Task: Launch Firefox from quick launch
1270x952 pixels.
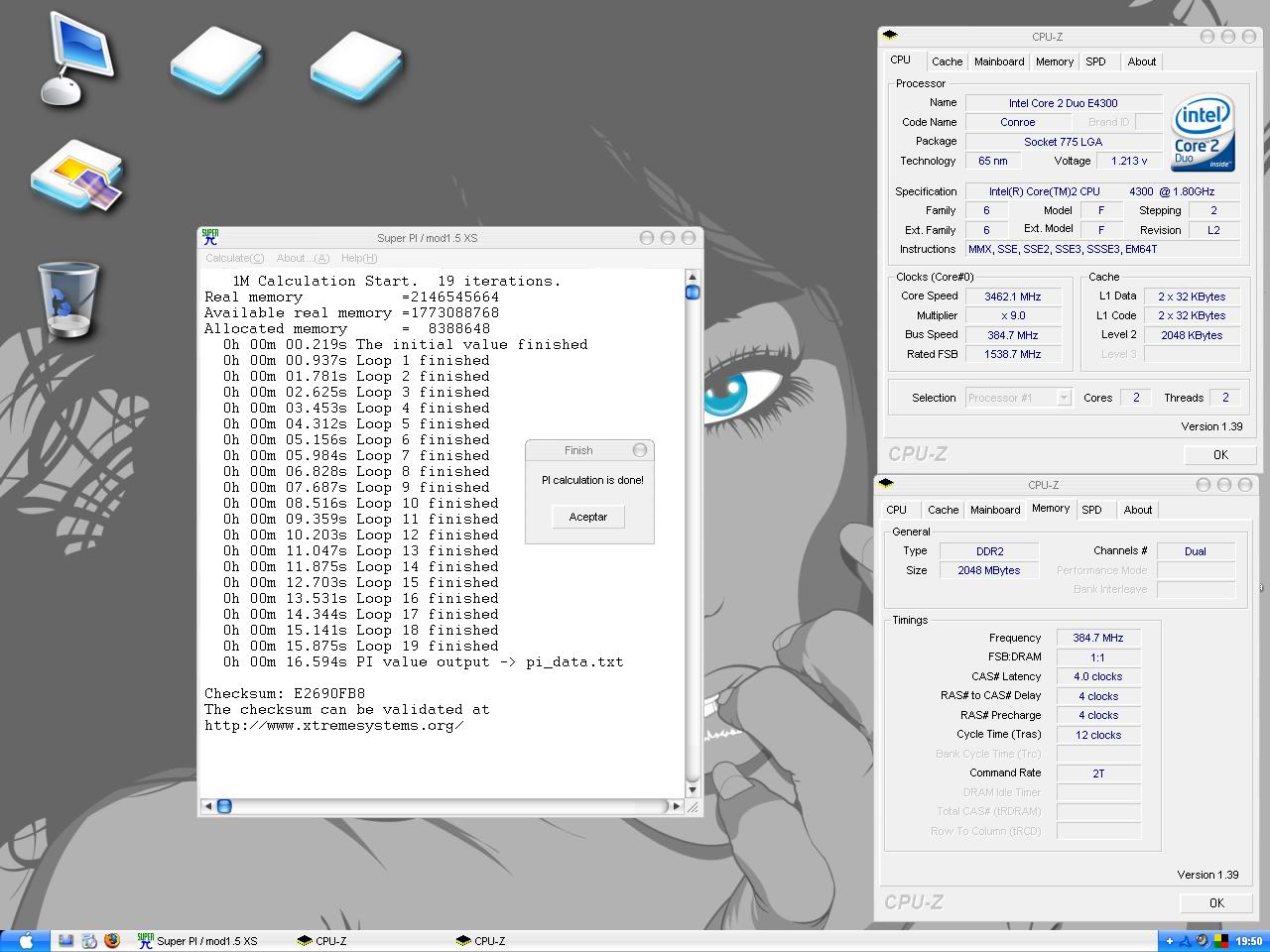Action: click(112, 940)
